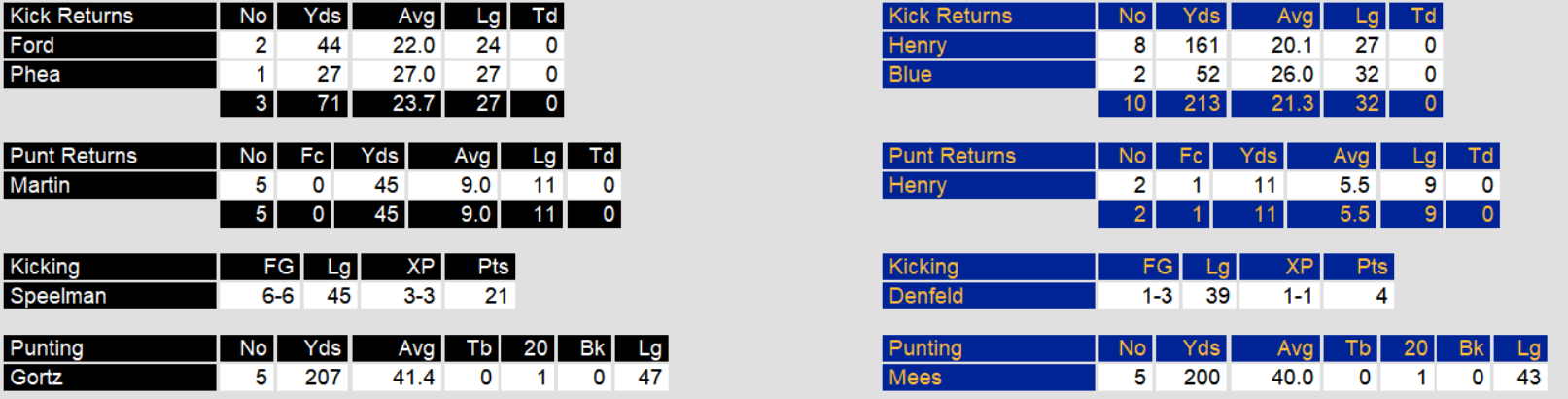Click Martin in the Punt Returns table

[x=110, y=185]
